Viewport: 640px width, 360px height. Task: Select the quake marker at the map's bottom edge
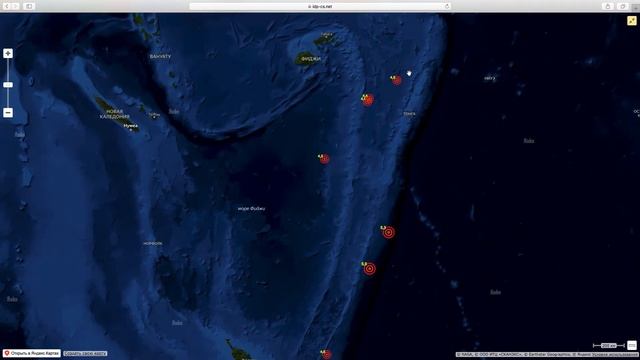pyautogui.click(x=327, y=354)
